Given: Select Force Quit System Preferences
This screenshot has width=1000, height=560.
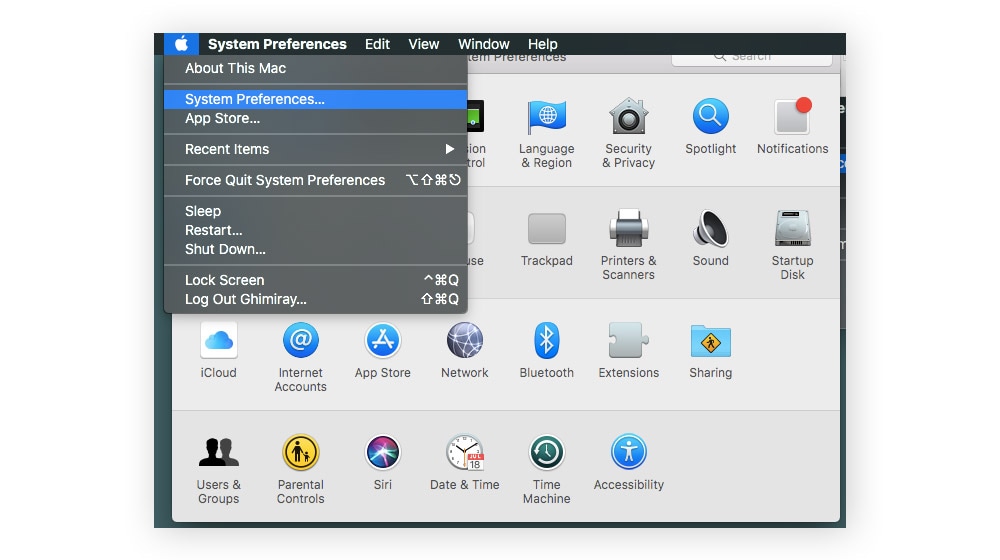Looking at the screenshot, I should pos(316,181).
